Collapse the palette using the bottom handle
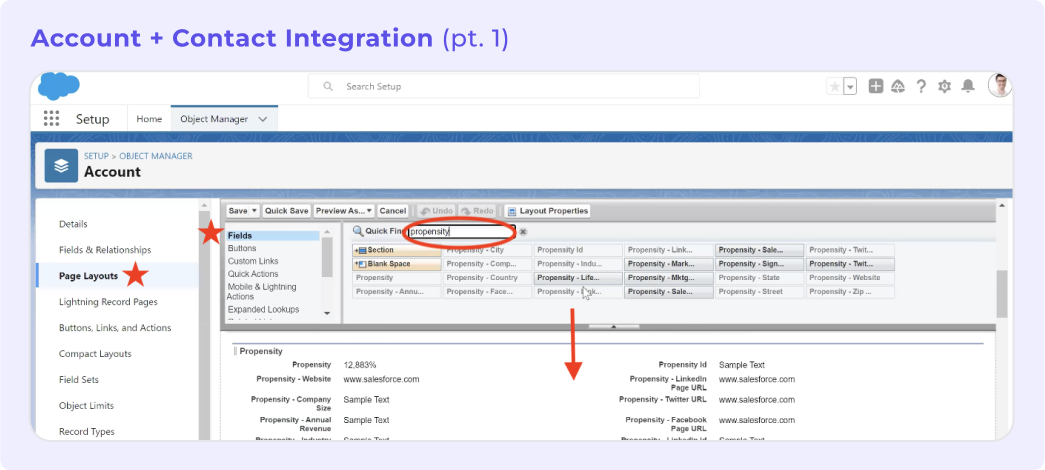The height and width of the screenshot is (470, 1045). [x=614, y=327]
